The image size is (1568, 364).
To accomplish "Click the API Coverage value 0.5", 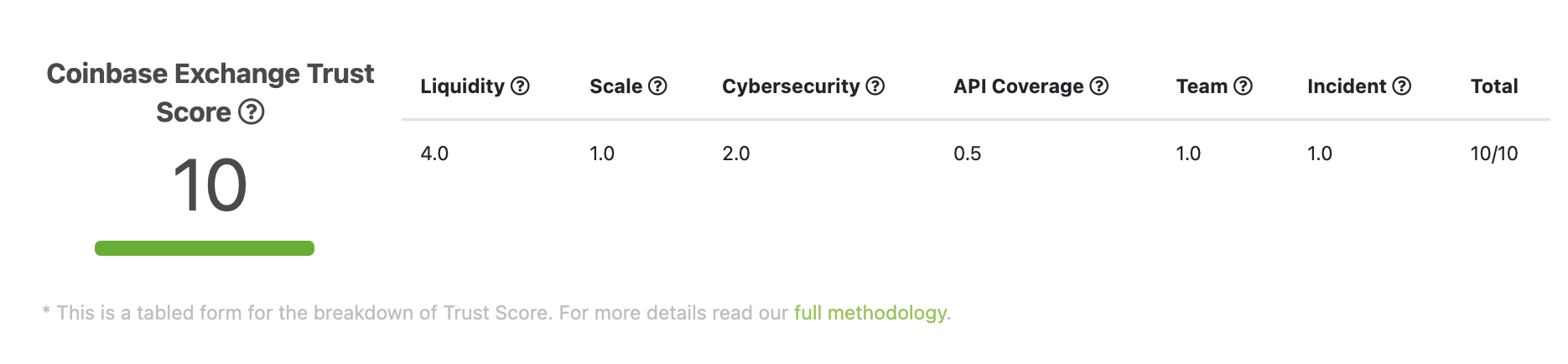I will (x=967, y=153).
